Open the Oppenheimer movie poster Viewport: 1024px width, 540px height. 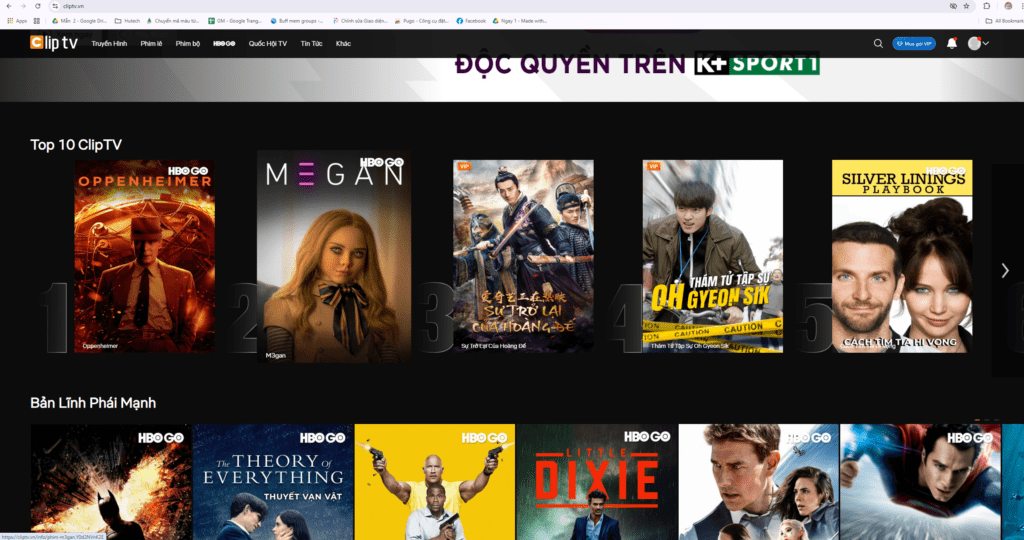[144, 256]
